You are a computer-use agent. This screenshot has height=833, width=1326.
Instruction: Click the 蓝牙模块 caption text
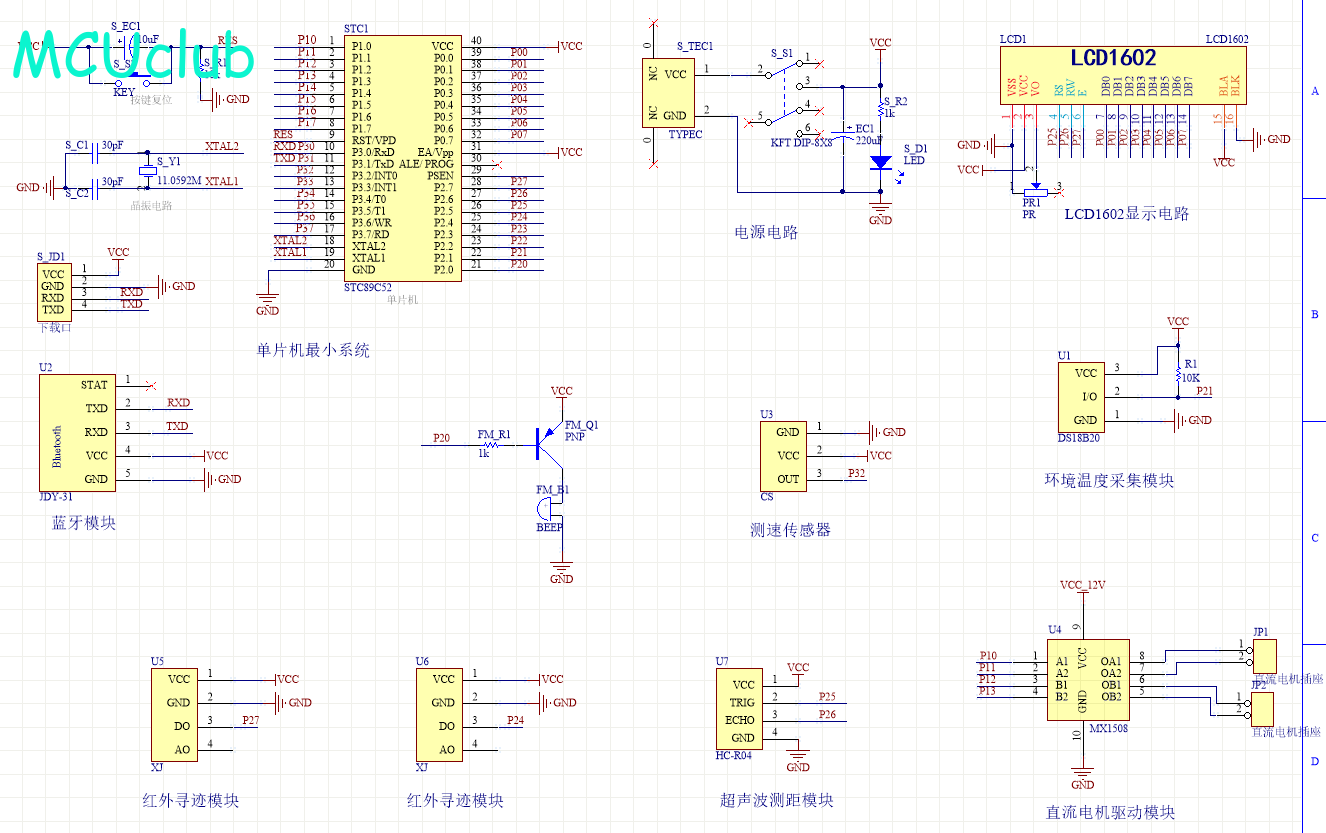(84, 523)
